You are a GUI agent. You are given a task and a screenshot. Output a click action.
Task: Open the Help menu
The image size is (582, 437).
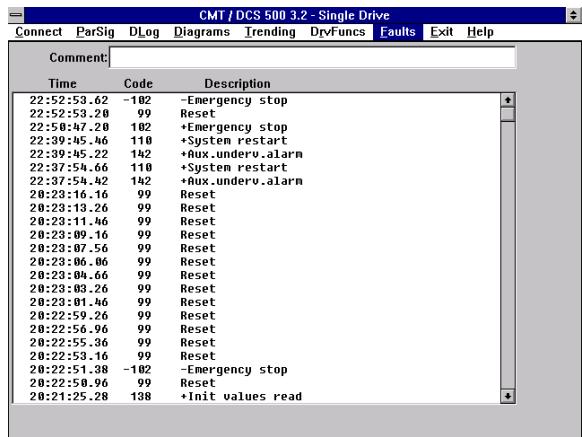coord(480,32)
